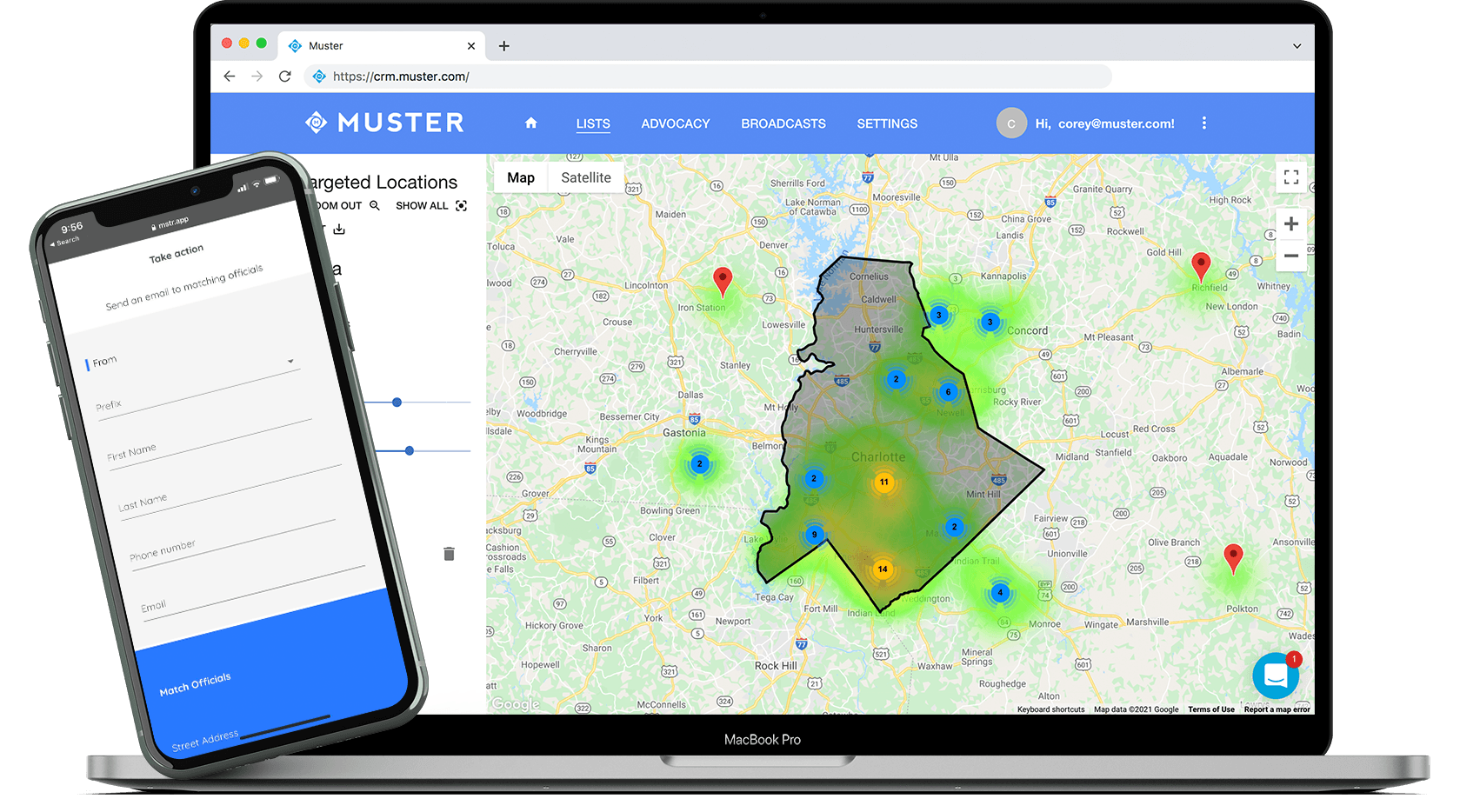Click the Muster logo

point(384,123)
